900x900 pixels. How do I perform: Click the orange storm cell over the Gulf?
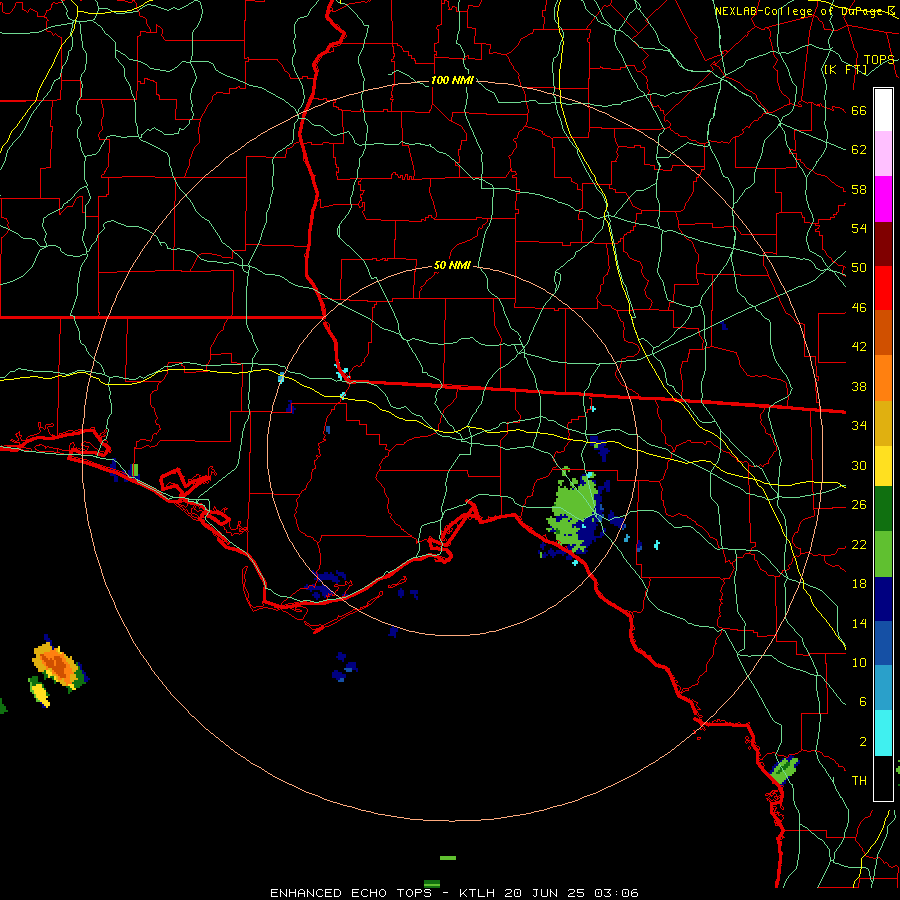tap(57, 665)
